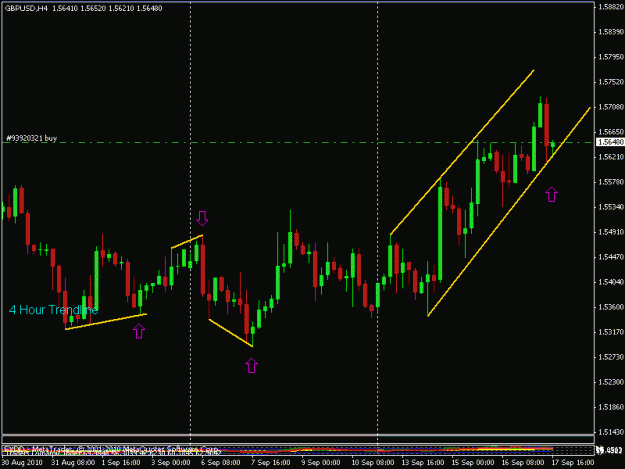Screen dimensions: 625x469
Task: Click the 1.56210 price axis label
Action: (x=611, y=157)
